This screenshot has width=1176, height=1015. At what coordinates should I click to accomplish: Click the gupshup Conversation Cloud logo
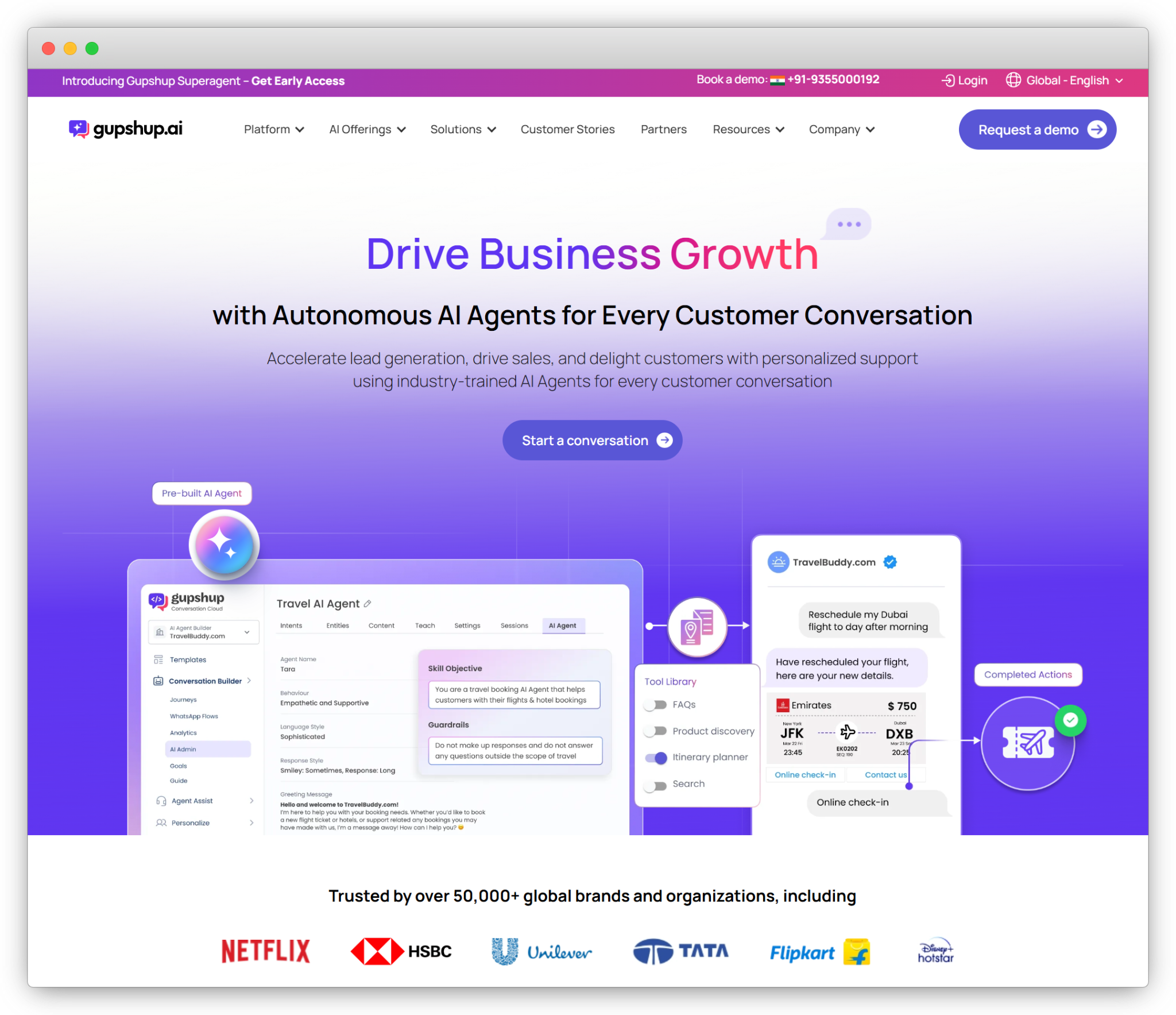click(187, 601)
